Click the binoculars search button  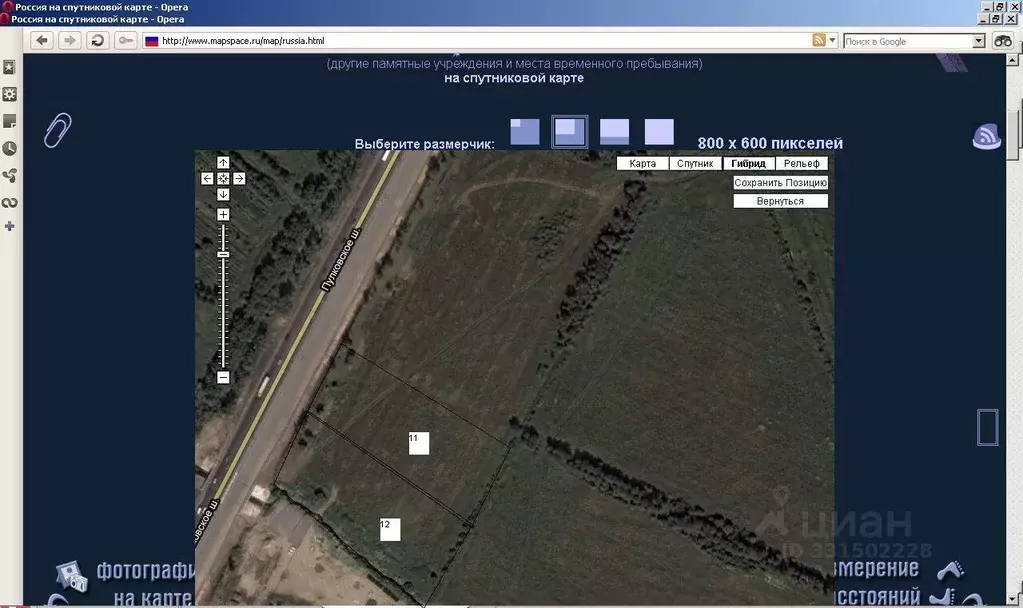click(x=1003, y=40)
